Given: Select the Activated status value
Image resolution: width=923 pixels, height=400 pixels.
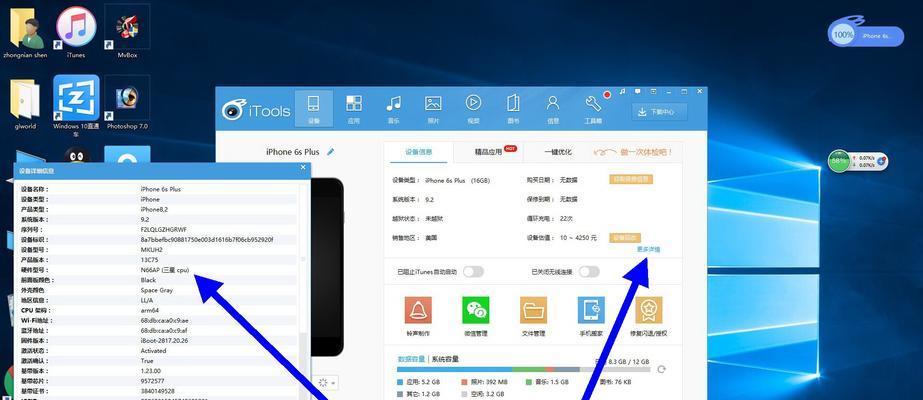Looking at the screenshot, I should coord(154,351).
